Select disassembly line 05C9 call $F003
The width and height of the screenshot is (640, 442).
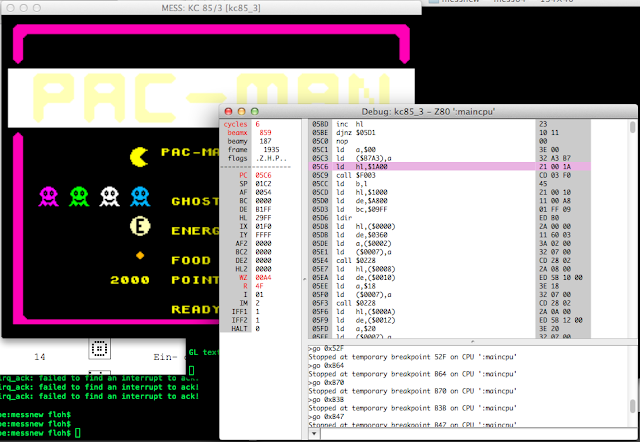tap(450, 175)
